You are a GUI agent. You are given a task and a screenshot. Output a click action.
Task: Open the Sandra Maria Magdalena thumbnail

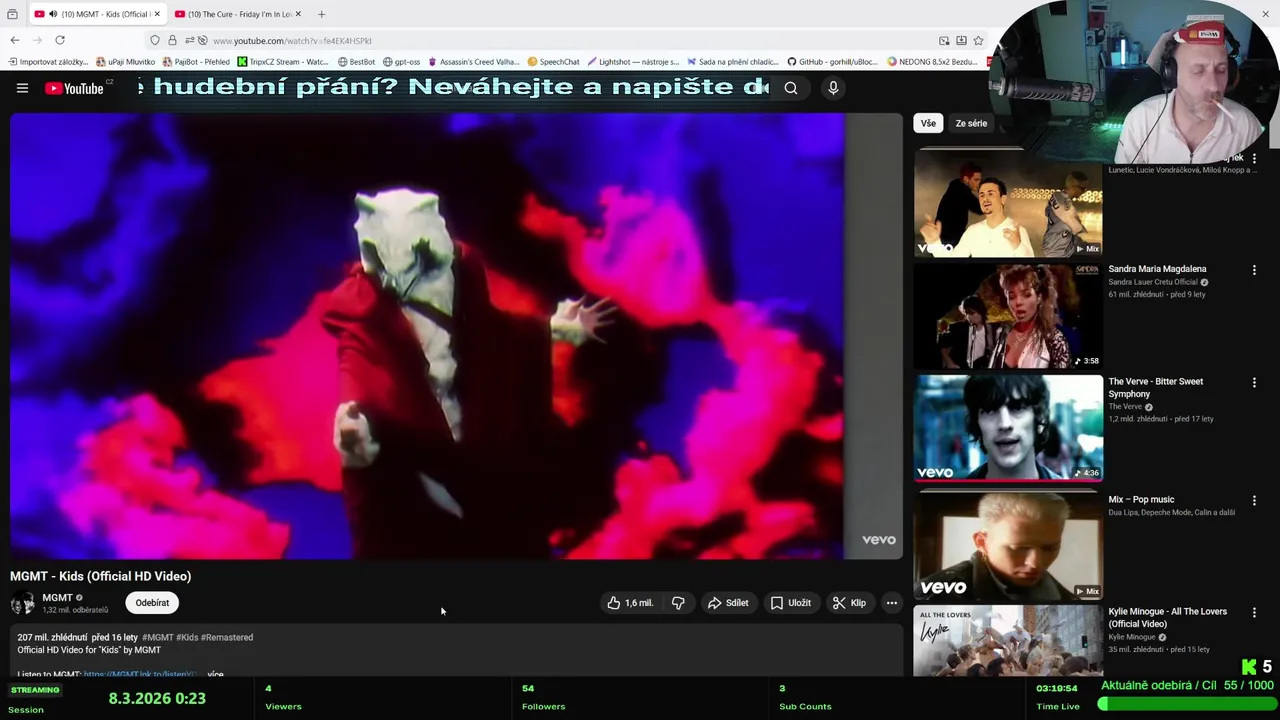[1008, 316]
